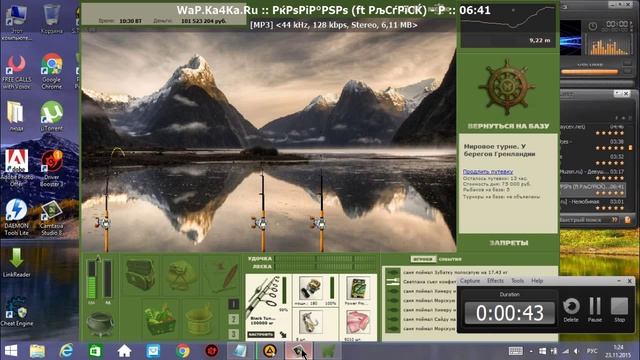The image size is (640, 360).
Task: Open the tackle box icon
Action: coord(140,275)
